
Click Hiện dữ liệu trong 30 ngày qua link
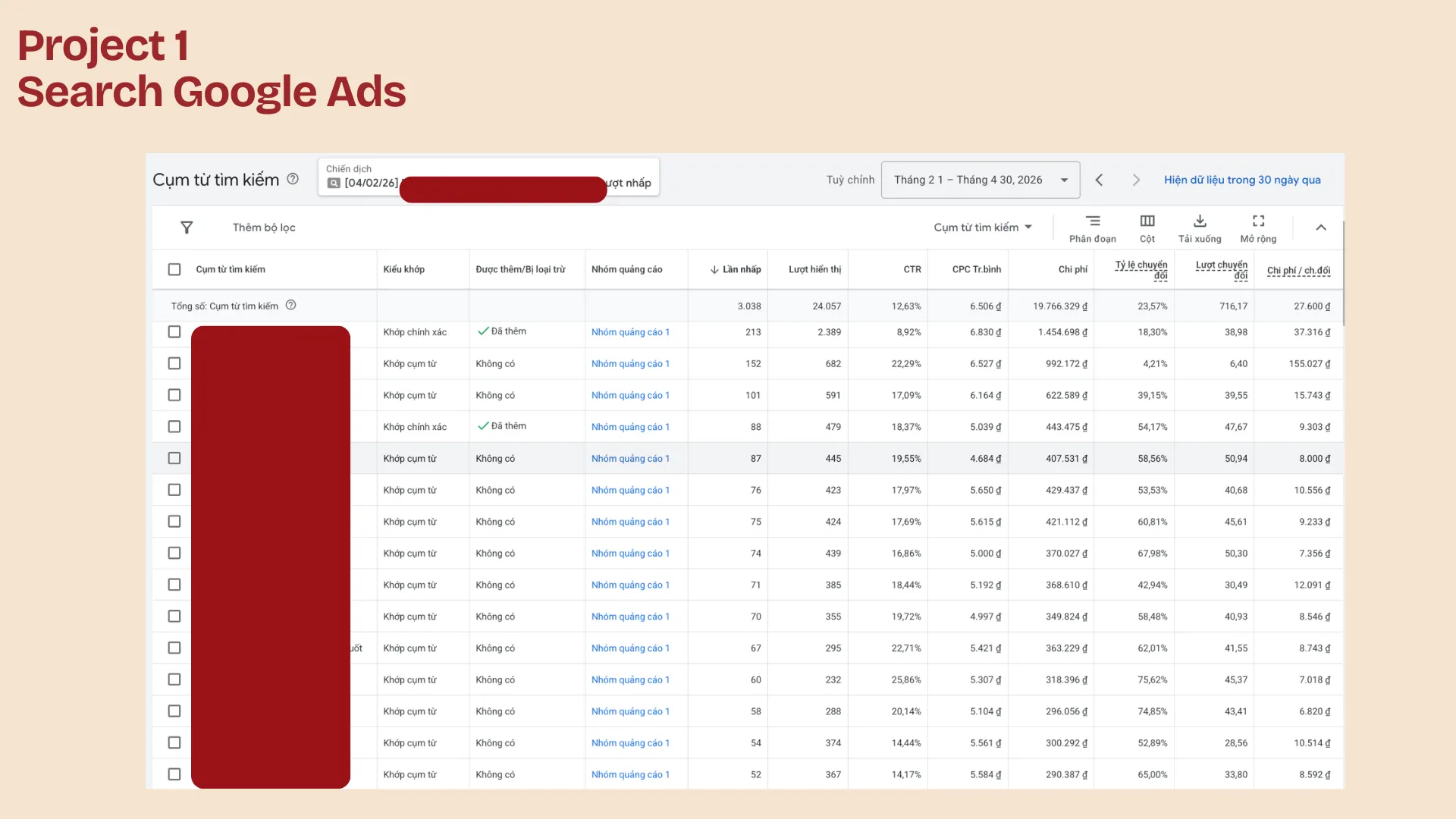[1242, 180]
